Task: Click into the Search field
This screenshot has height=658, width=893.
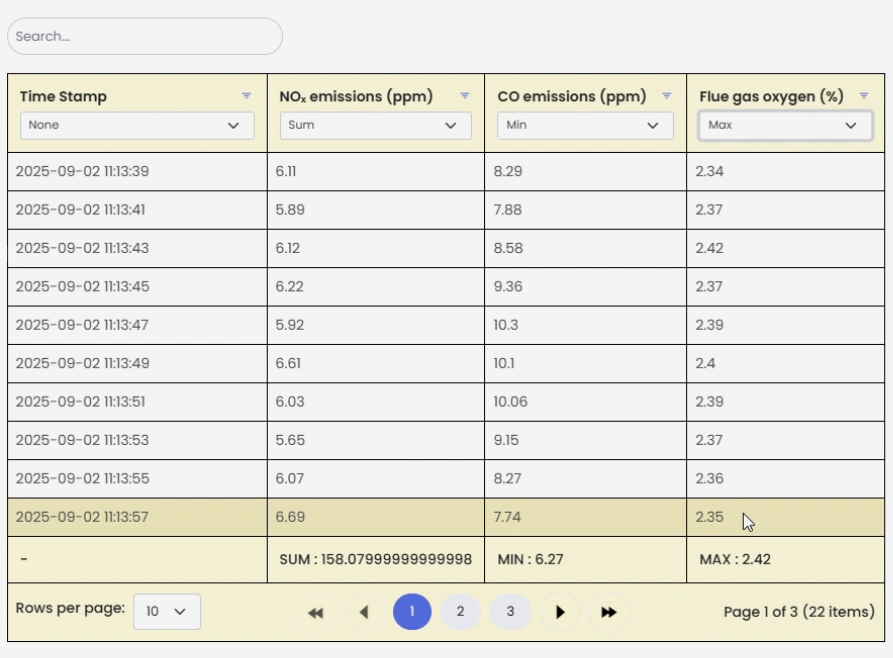Action: (145, 36)
